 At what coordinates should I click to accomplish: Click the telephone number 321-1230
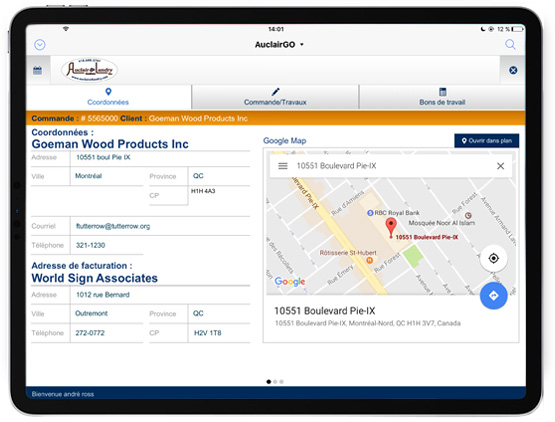[x=91, y=245]
